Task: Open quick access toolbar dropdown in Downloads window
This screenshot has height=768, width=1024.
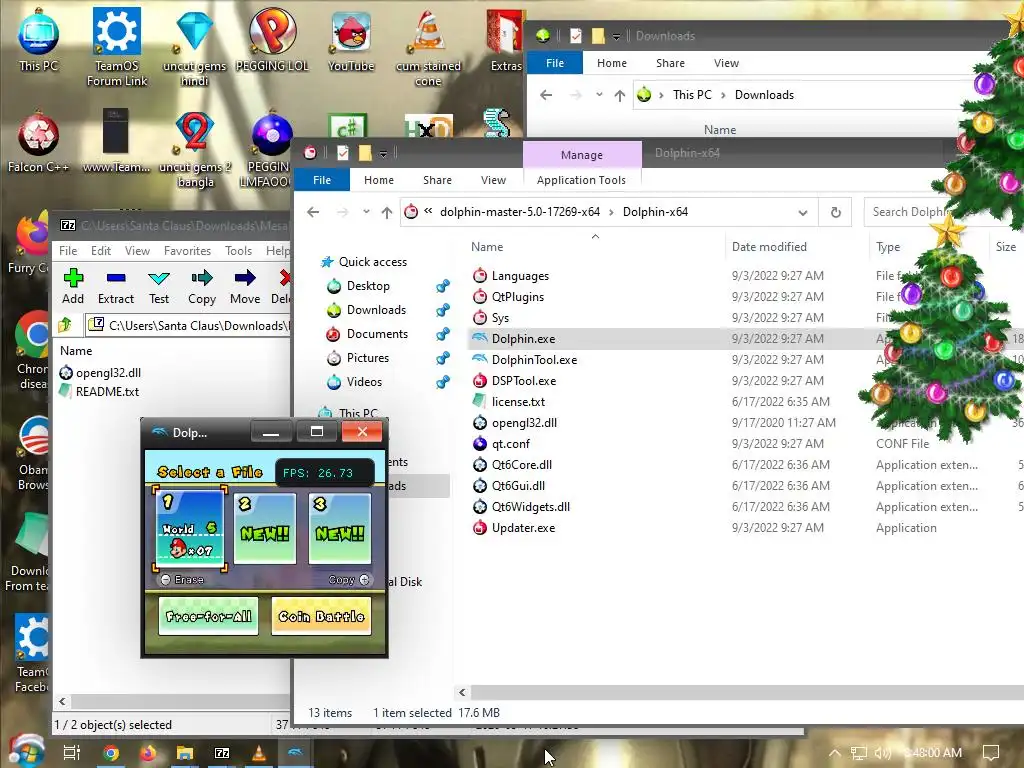Action: [616, 37]
